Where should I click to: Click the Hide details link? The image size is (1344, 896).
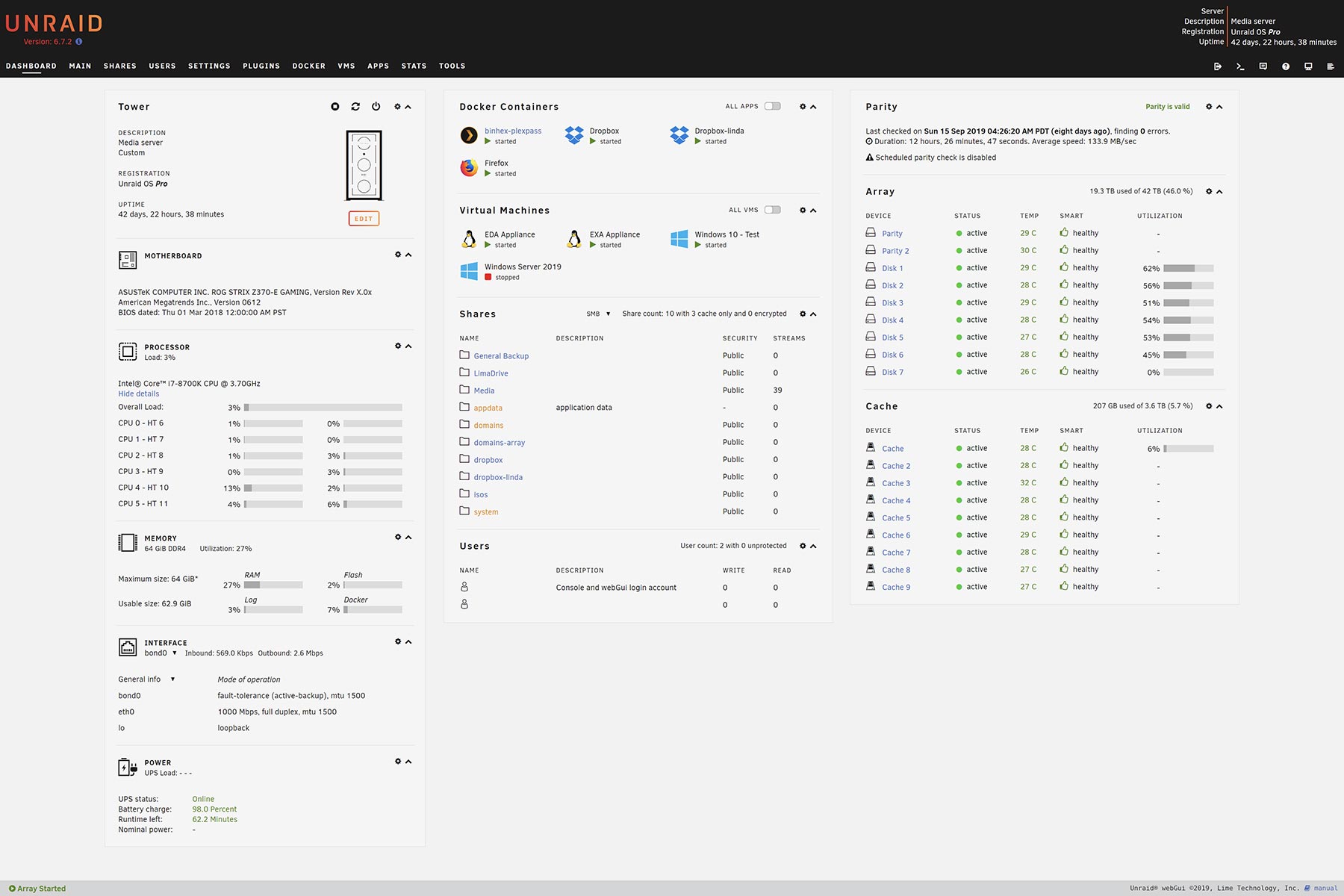138,394
